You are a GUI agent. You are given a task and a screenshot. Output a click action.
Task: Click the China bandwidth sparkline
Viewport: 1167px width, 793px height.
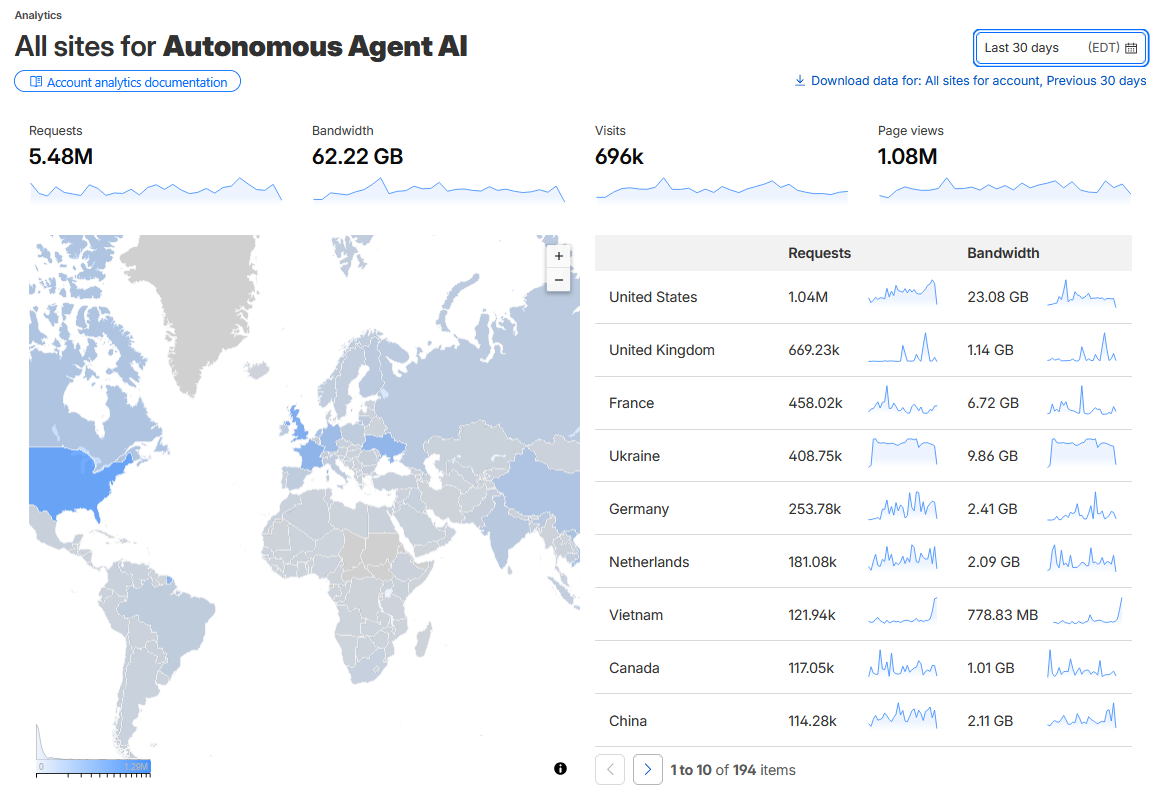[1082, 716]
